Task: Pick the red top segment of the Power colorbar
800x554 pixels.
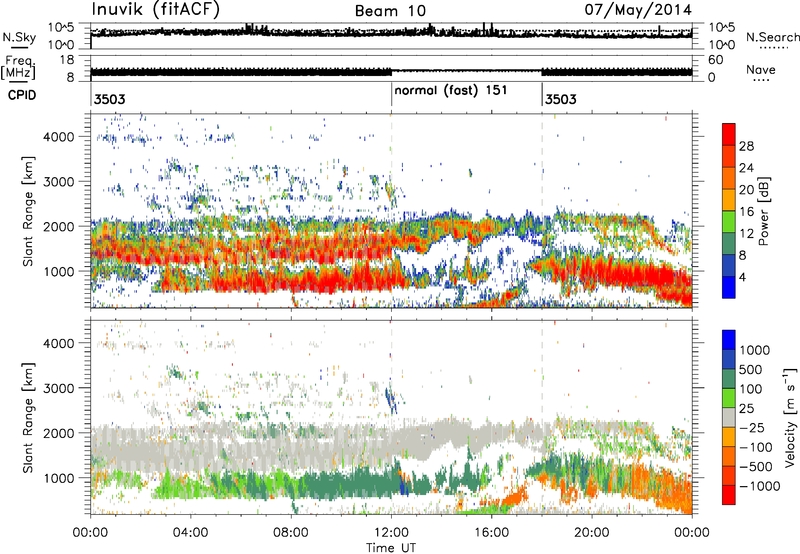Action: 729,134
